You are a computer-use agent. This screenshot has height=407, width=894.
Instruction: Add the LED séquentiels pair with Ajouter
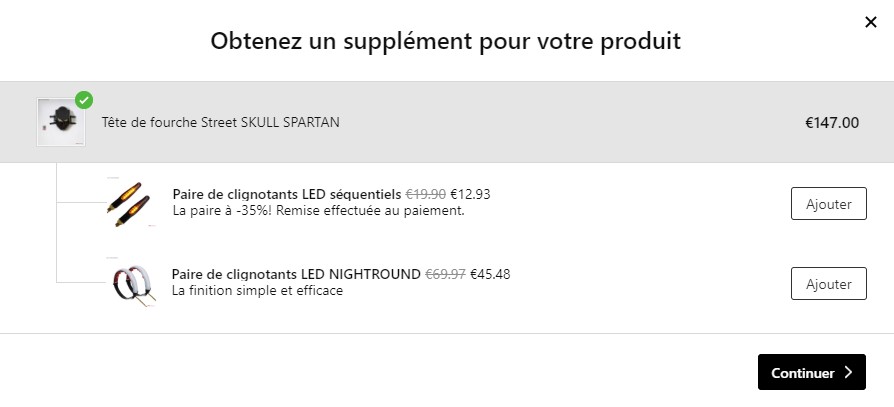828,204
